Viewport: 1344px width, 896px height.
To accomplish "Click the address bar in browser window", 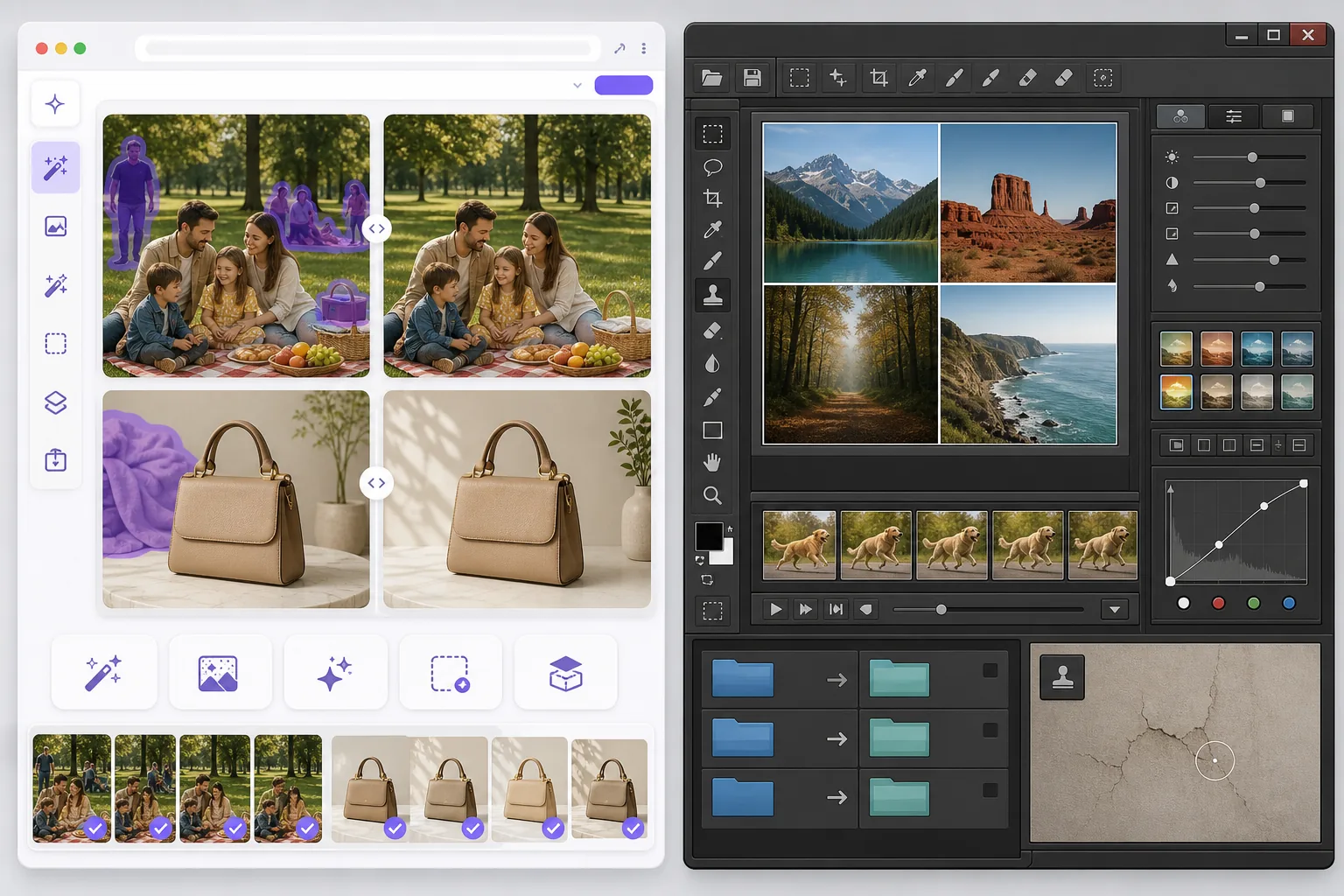I will [x=368, y=47].
